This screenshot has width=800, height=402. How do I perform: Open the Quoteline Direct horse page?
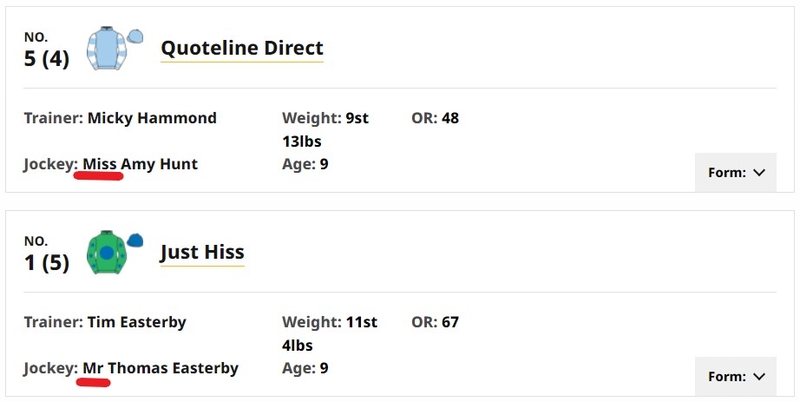click(x=242, y=48)
